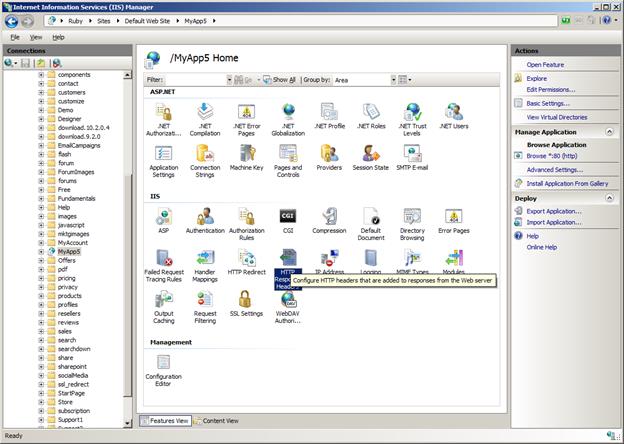Open .NET Roles feature
The width and height of the screenshot is (624, 444).
pos(371,116)
